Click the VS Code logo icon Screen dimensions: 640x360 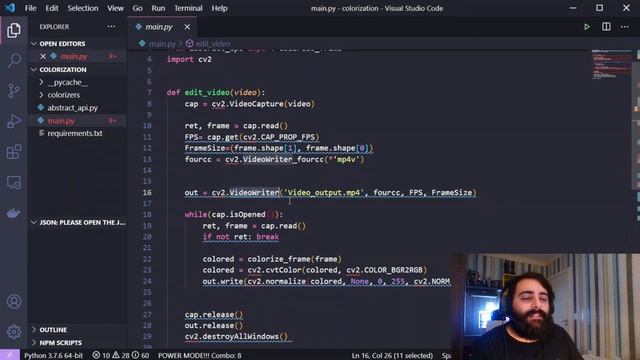10,8
